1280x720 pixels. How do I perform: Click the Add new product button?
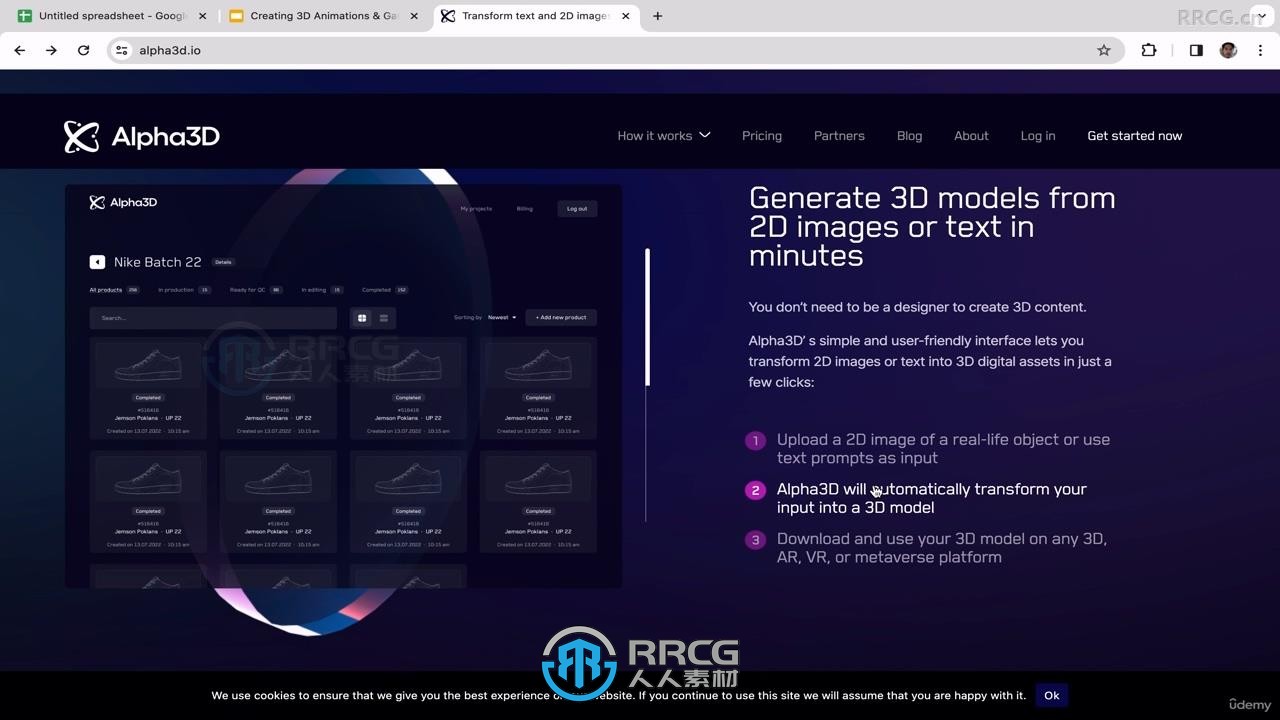coord(561,318)
